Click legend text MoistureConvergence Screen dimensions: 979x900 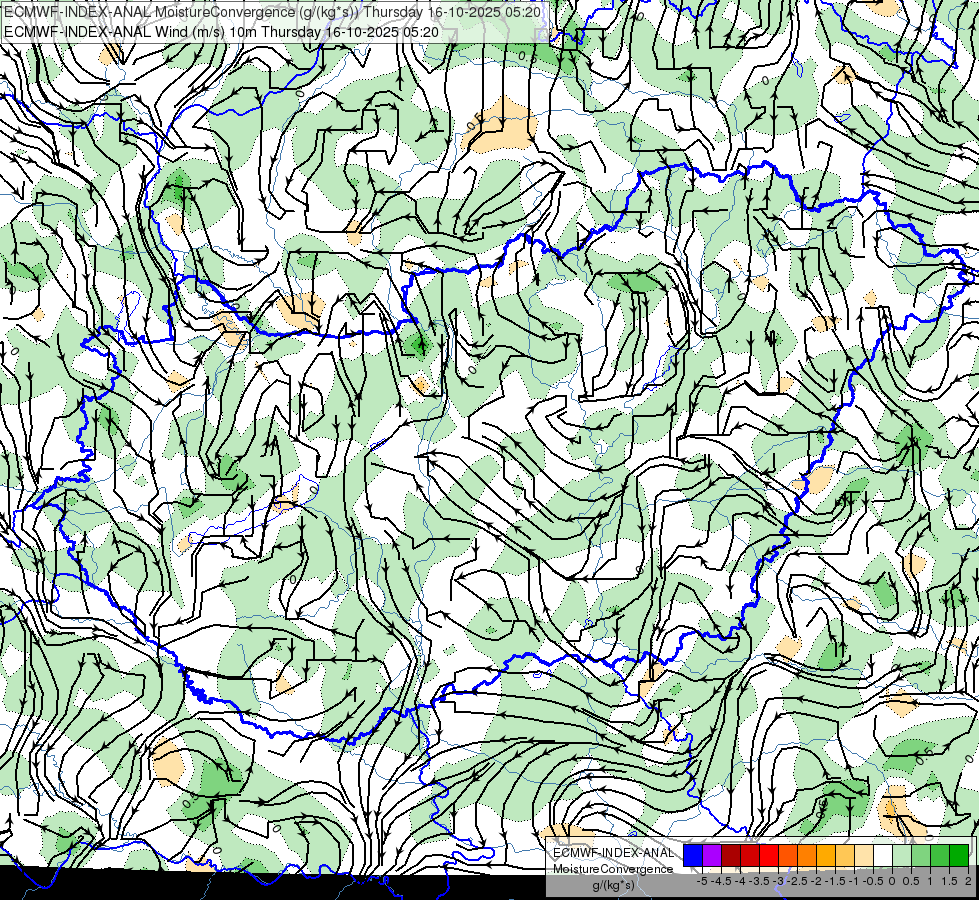pyautogui.click(x=613, y=869)
